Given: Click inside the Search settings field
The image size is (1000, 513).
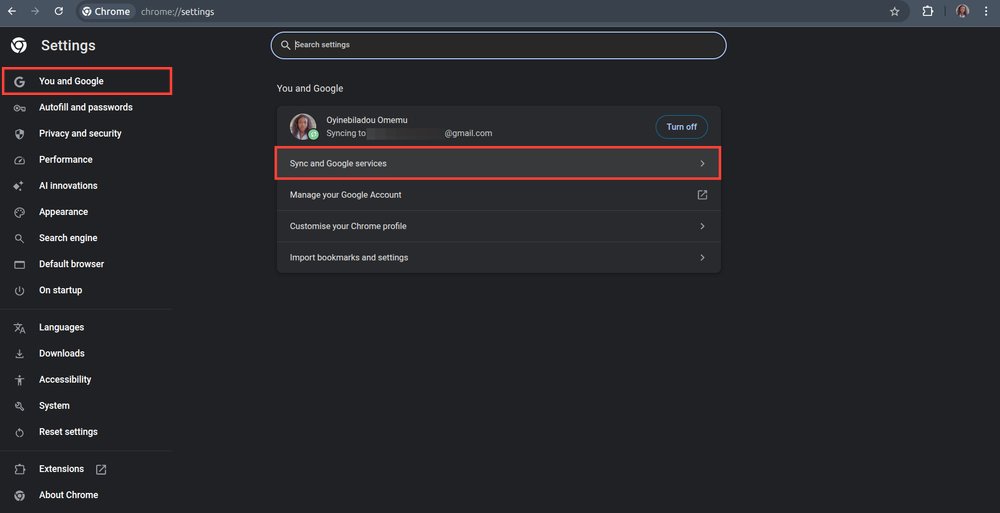Looking at the screenshot, I should click(500, 45).
